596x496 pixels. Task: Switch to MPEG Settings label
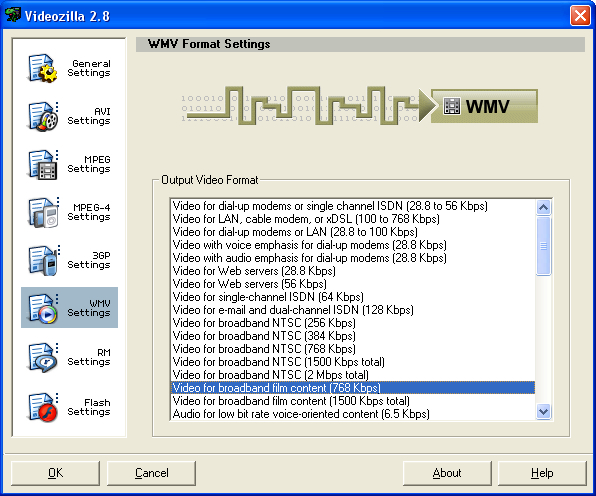(x=89, y=164)
